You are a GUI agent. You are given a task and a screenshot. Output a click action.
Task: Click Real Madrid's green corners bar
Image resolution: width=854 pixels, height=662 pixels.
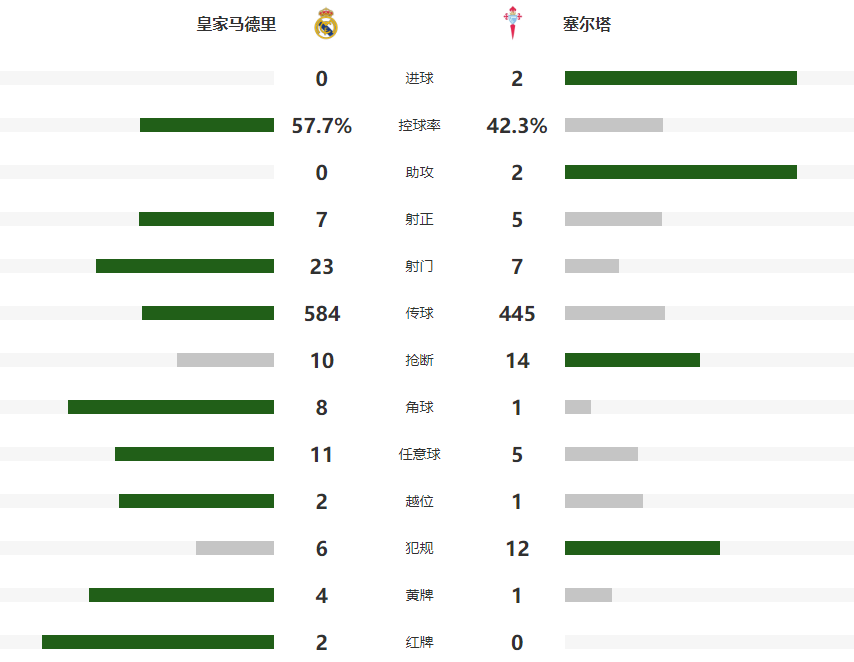coord(171,407)
